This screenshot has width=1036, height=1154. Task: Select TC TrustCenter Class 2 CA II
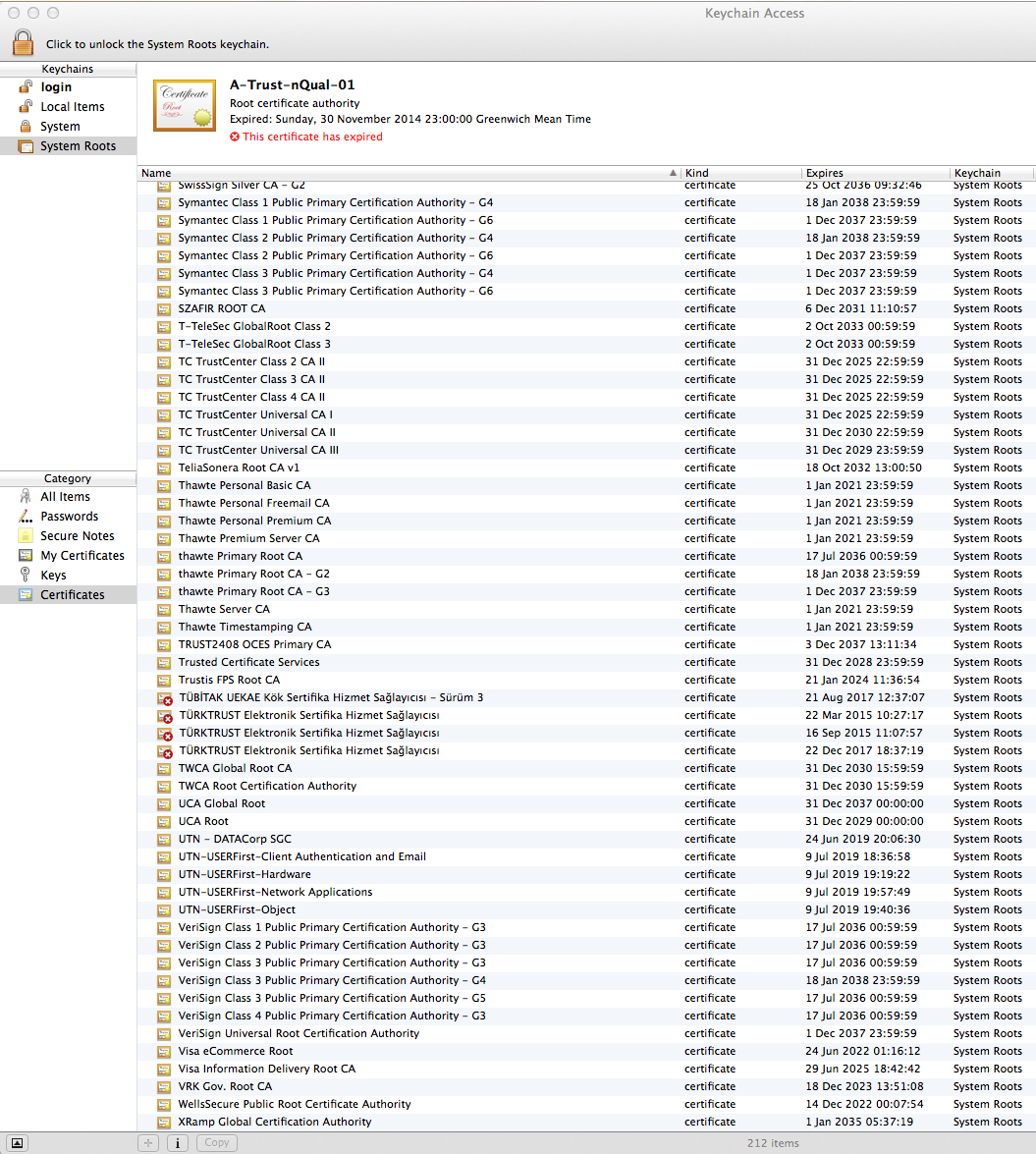click(585, 361)
